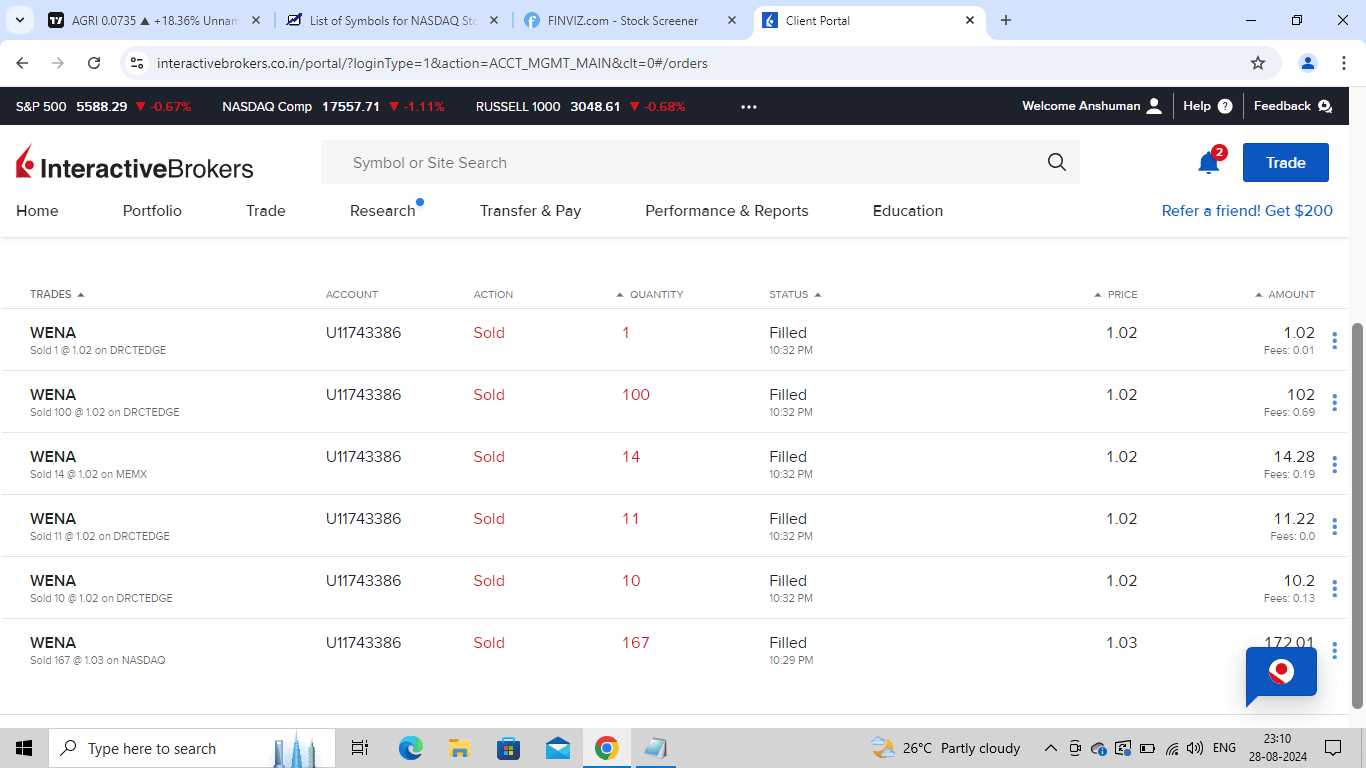Open the Feedback chat icon

point(1325,106)
